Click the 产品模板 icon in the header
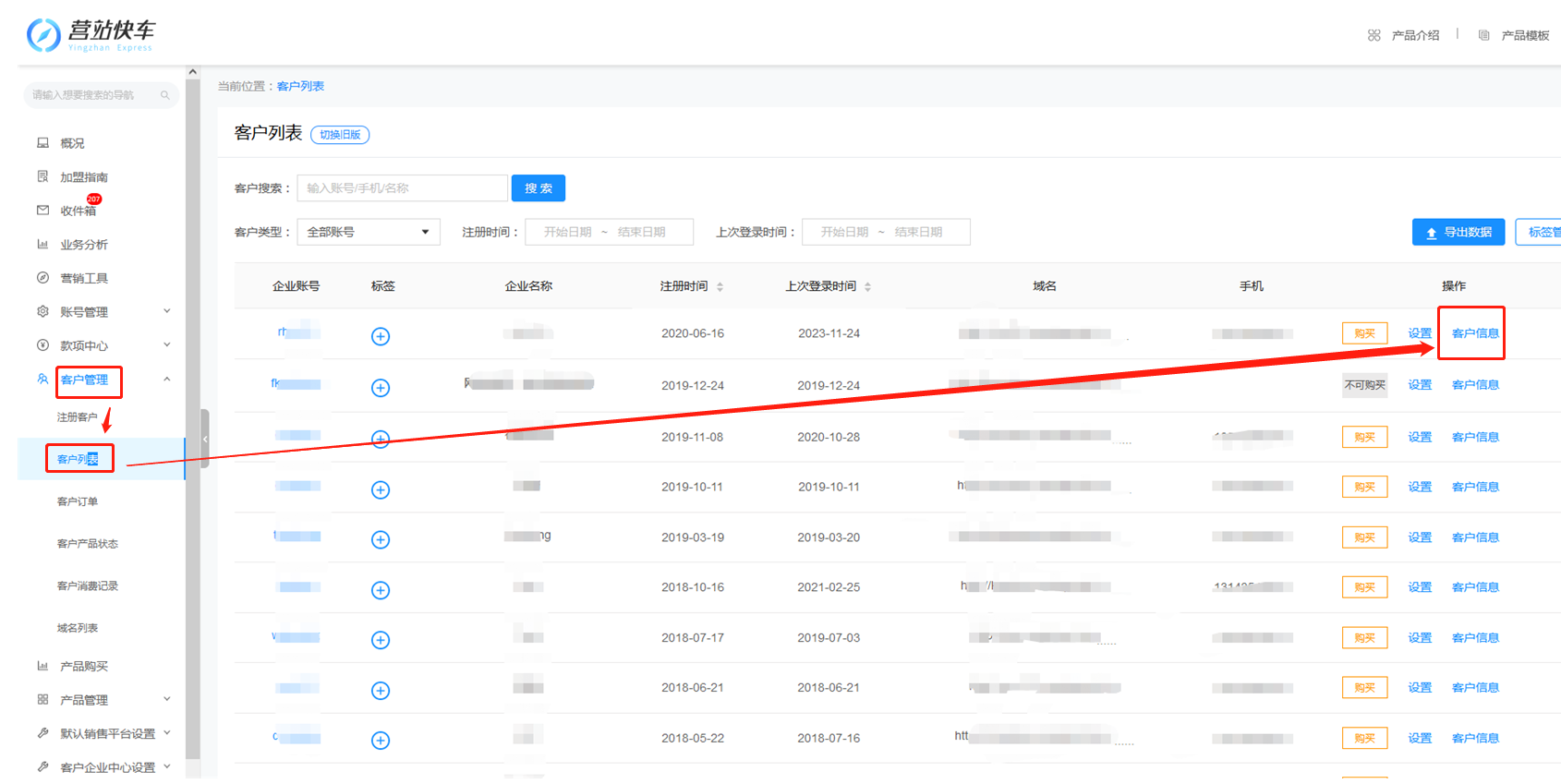 [x=1484, y=35]
